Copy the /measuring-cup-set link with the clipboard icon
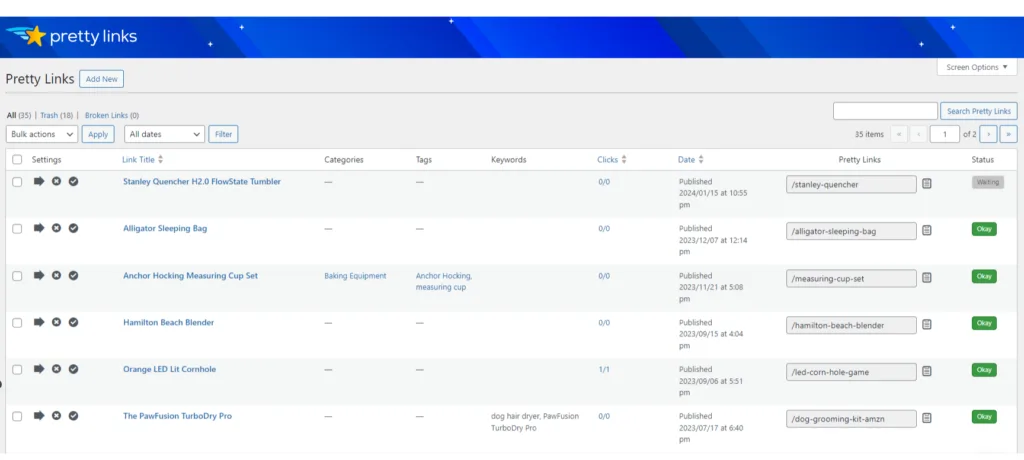 (x=927, y=277)
